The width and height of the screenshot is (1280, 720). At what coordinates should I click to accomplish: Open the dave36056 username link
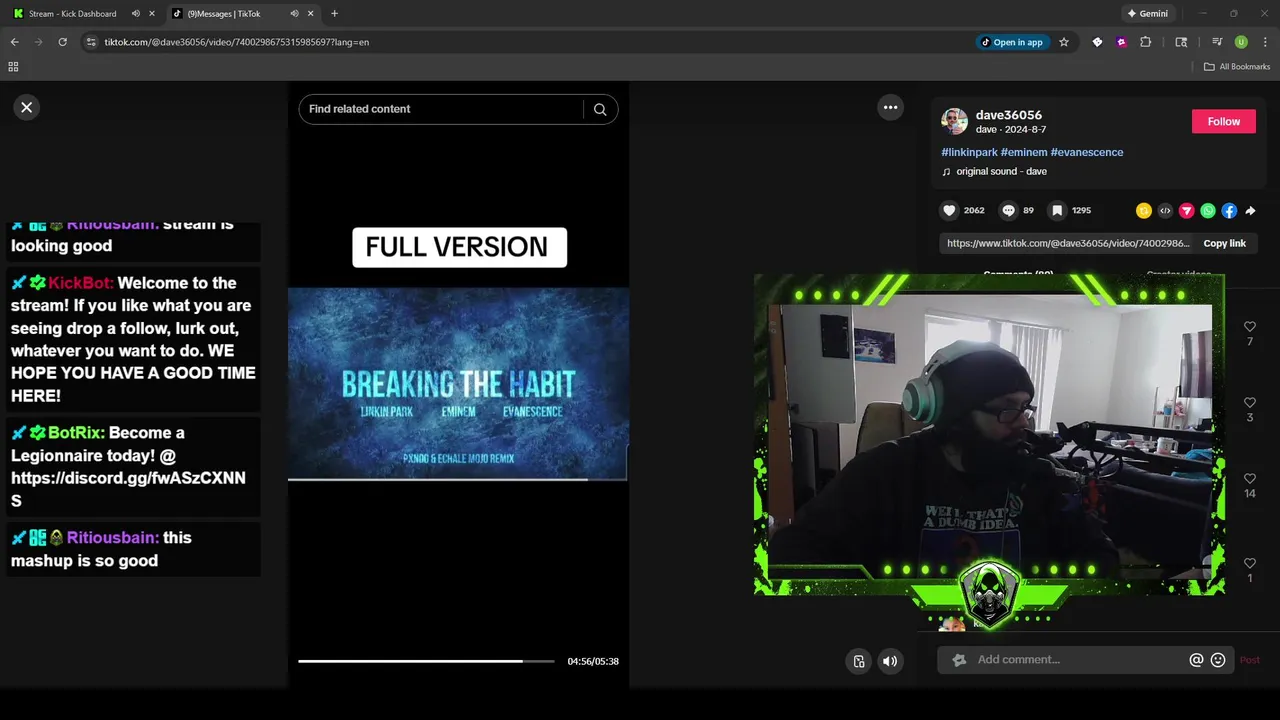tap(1008, 115)
